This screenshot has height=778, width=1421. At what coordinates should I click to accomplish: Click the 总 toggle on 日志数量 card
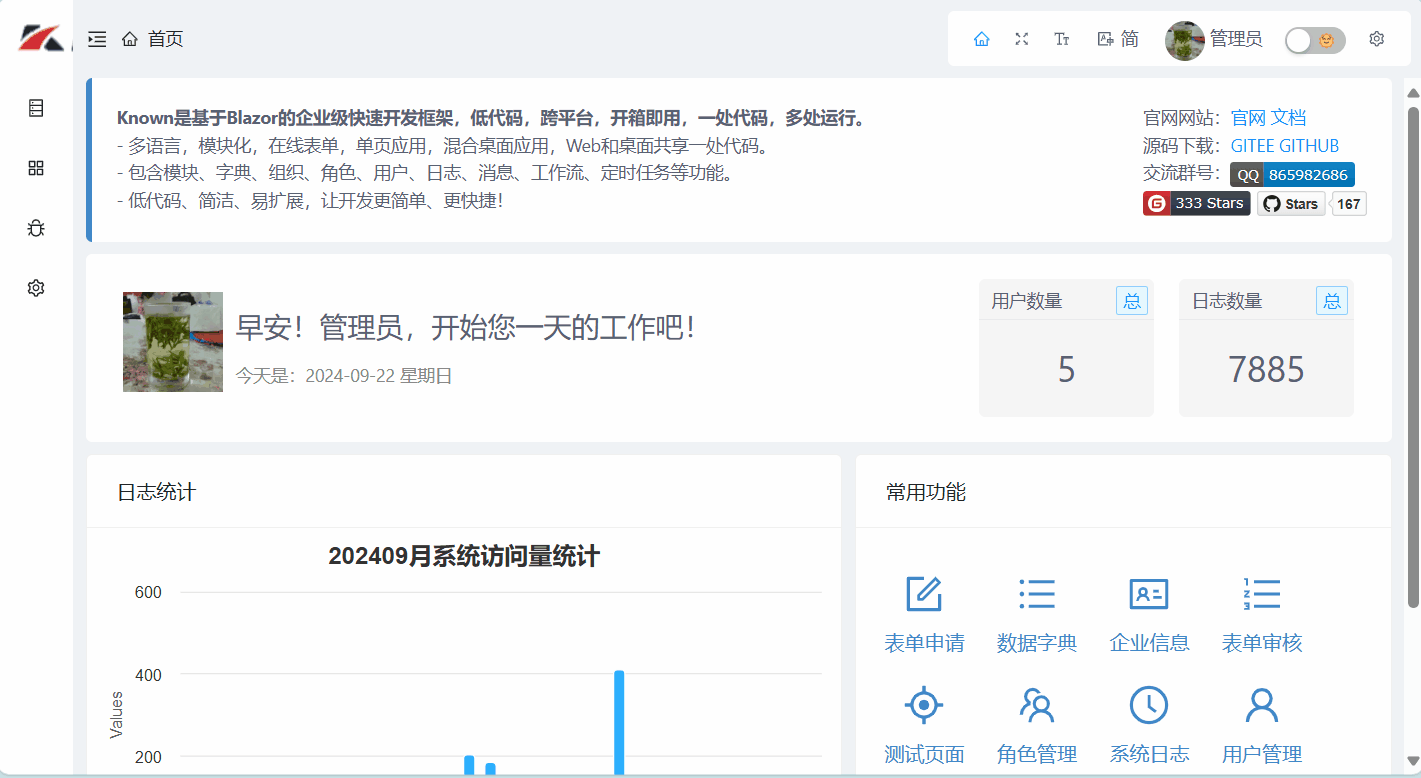tap(1331, 300)
